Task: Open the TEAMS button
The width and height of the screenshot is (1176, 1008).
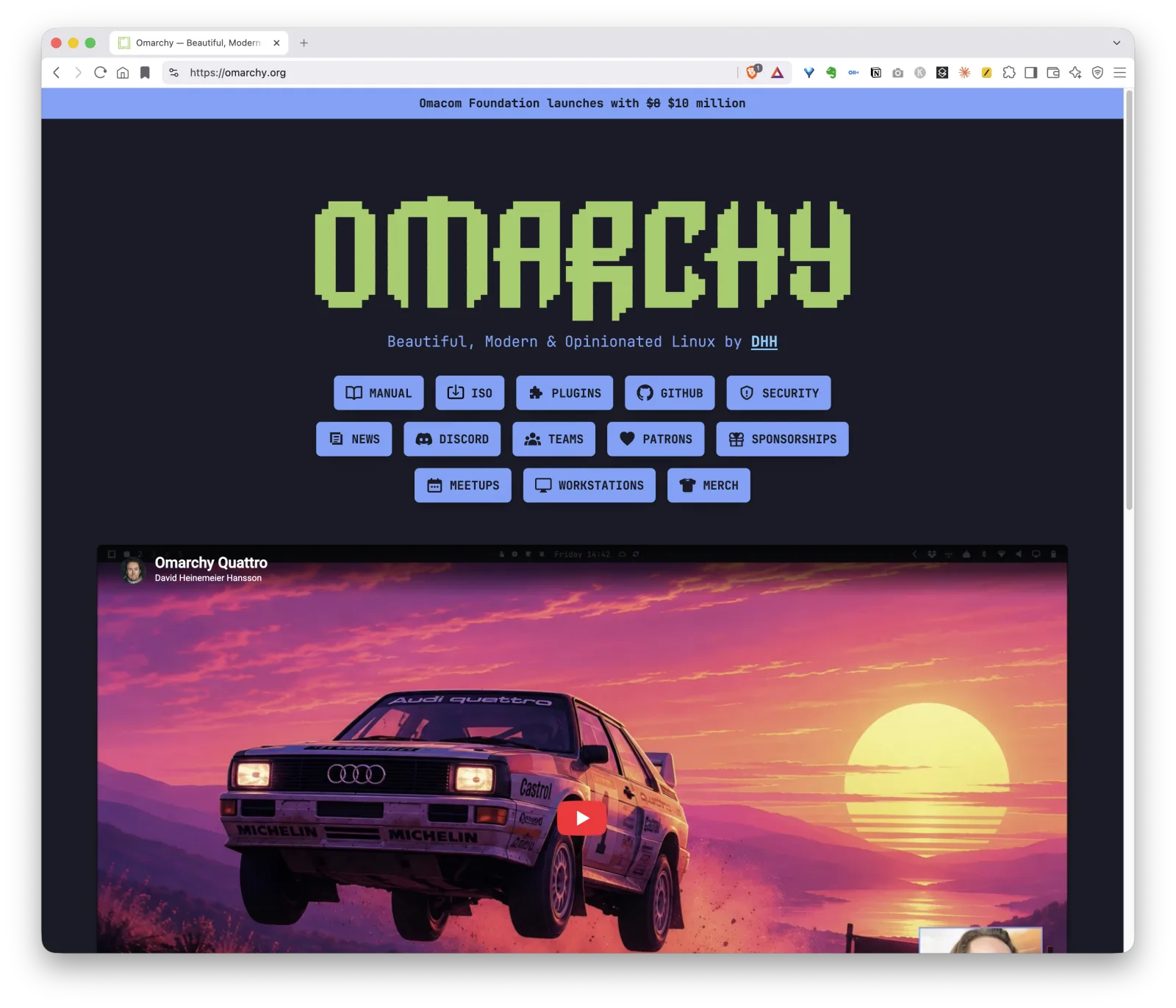Action: (x=553, y=439)
